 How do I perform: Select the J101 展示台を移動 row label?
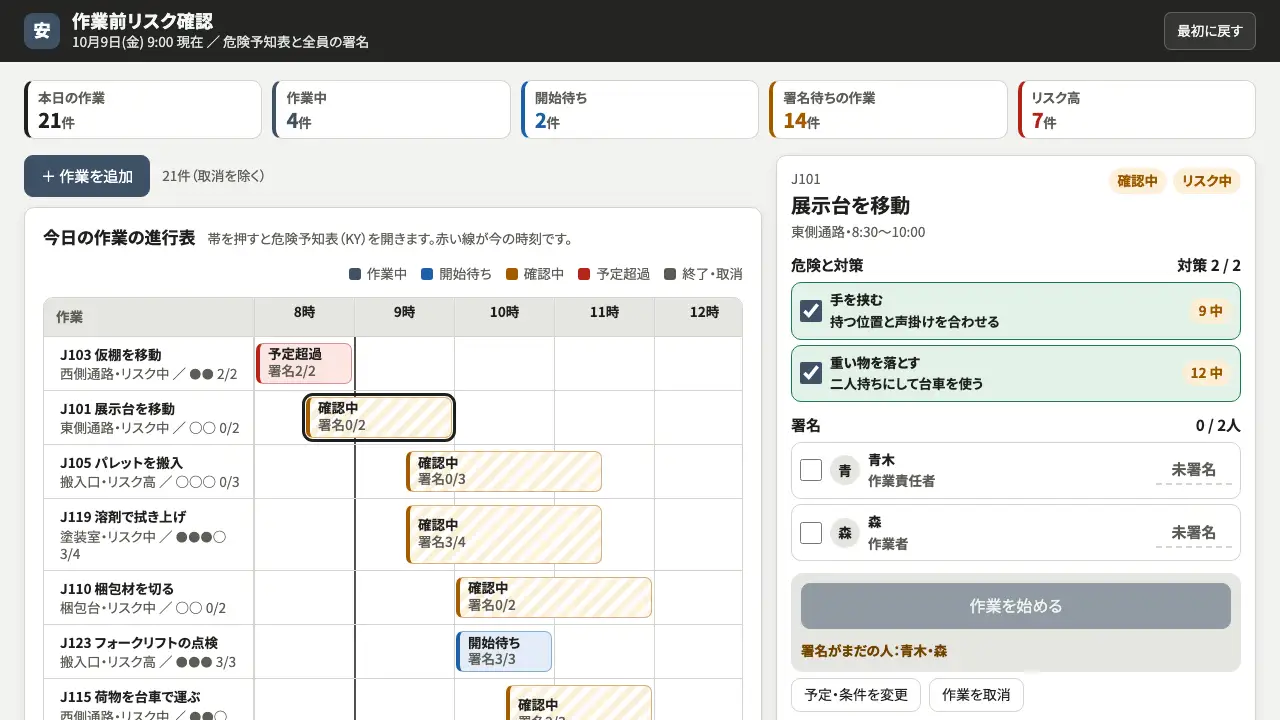[x=149, y=418]
